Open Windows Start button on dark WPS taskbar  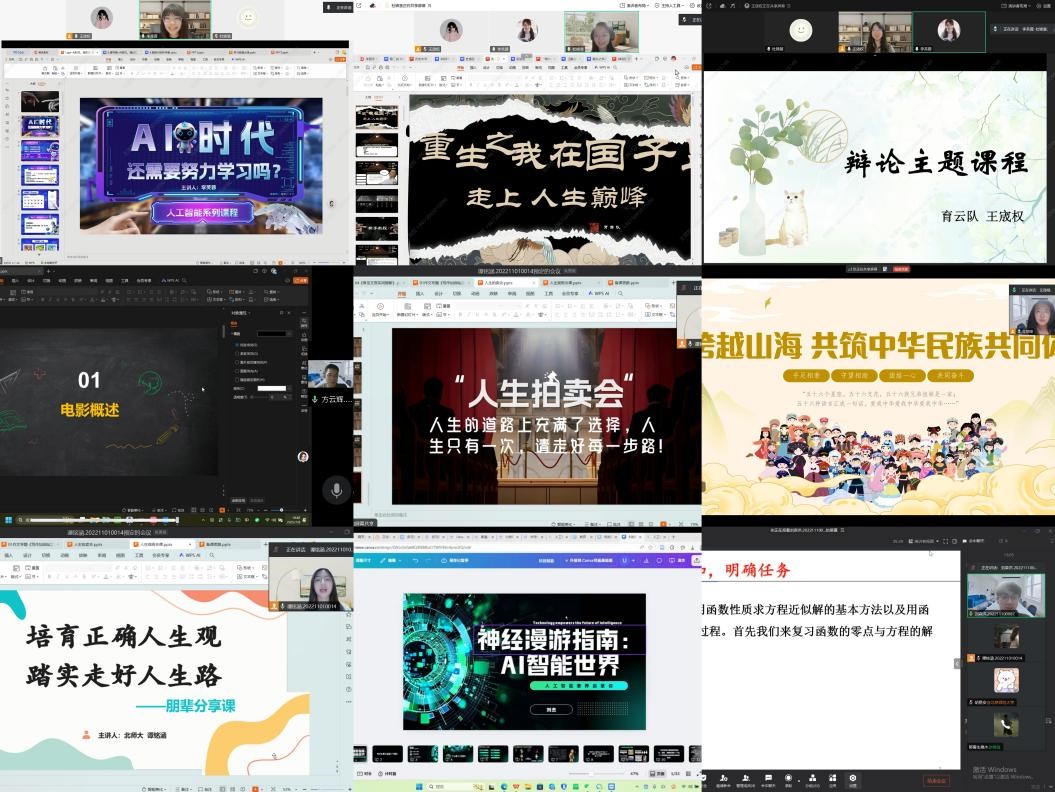click(8, 520)
